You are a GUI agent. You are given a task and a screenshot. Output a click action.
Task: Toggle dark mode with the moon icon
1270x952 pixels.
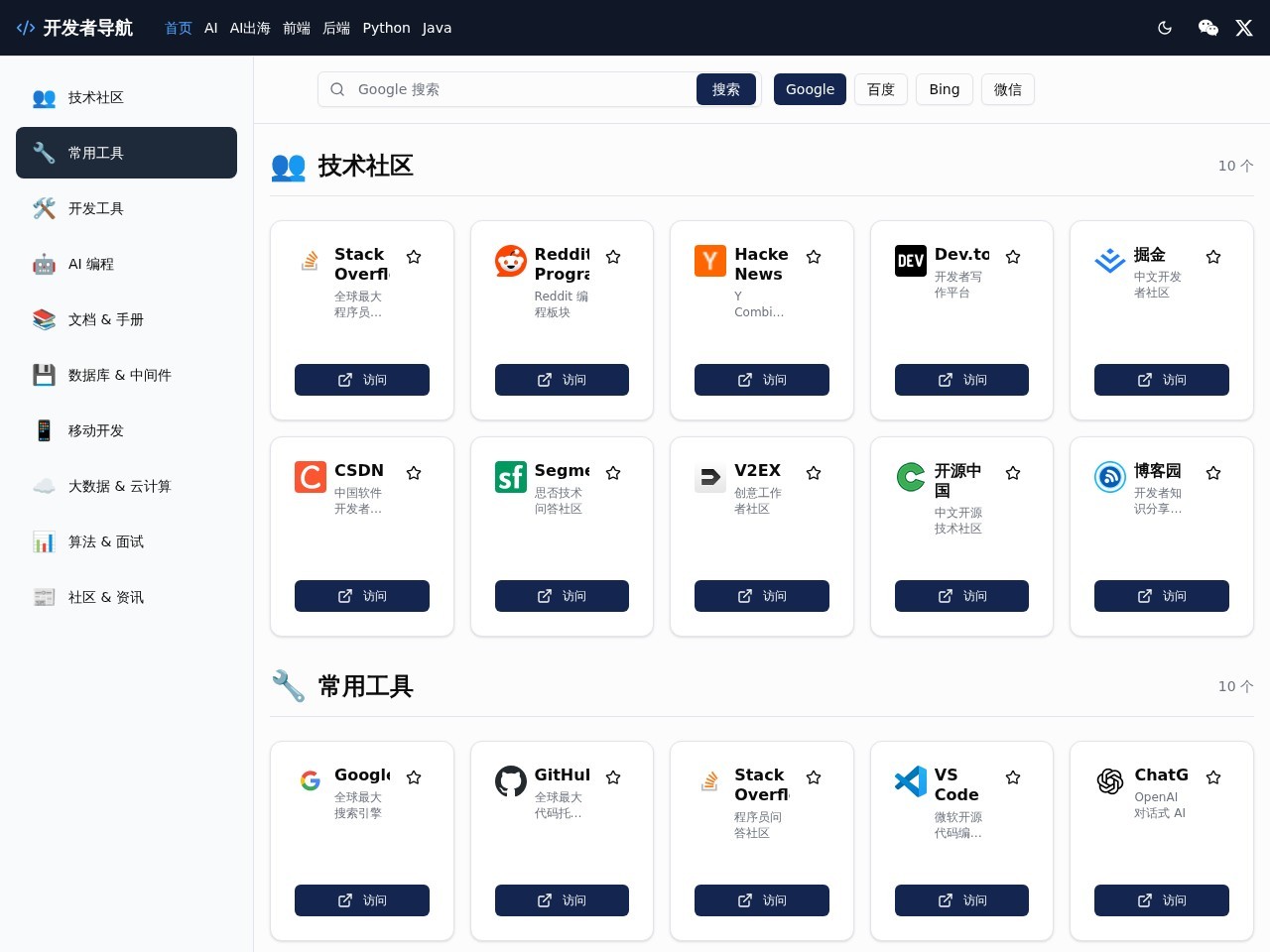click(x=1165, y=28)
